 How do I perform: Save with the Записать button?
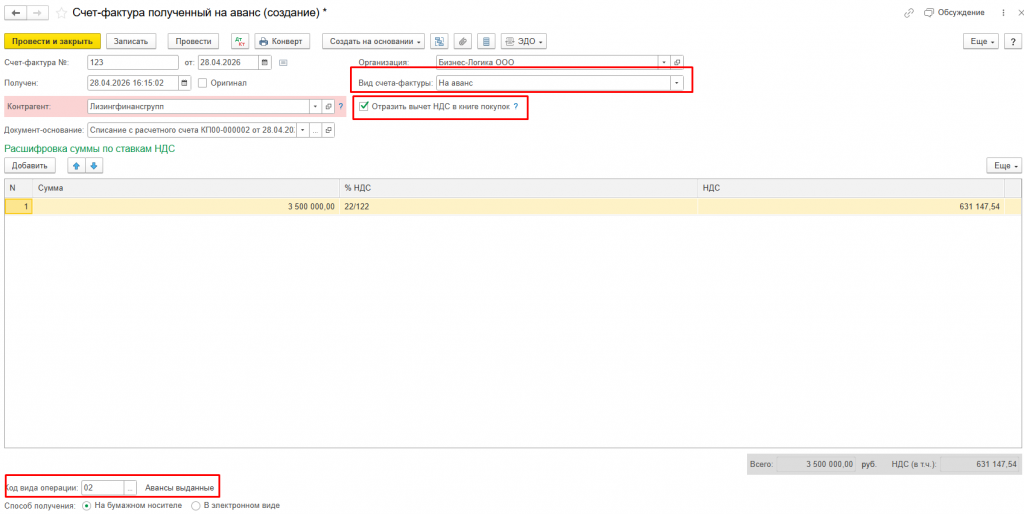coord(131,41)
